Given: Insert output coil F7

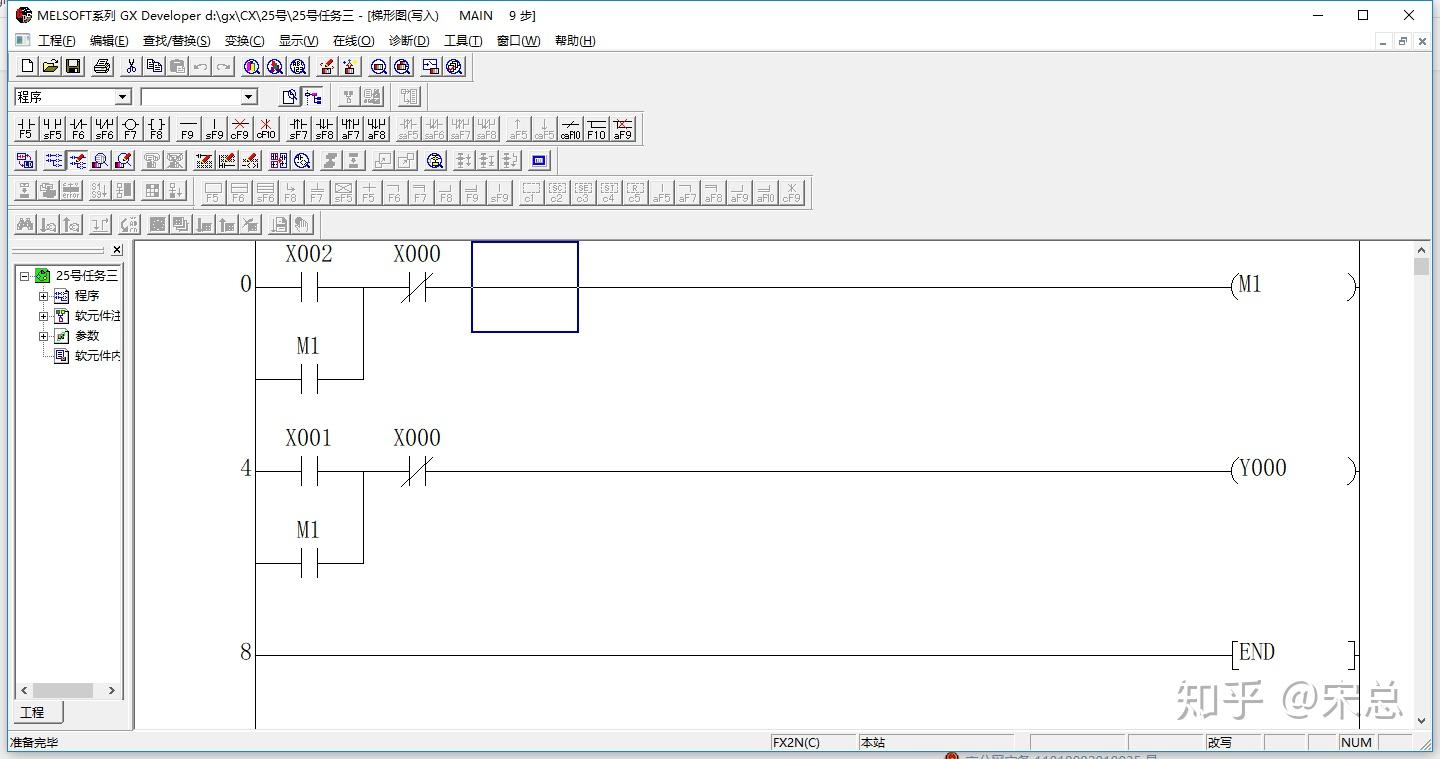Looking at the screenshot, I should [x=130, y=128].
